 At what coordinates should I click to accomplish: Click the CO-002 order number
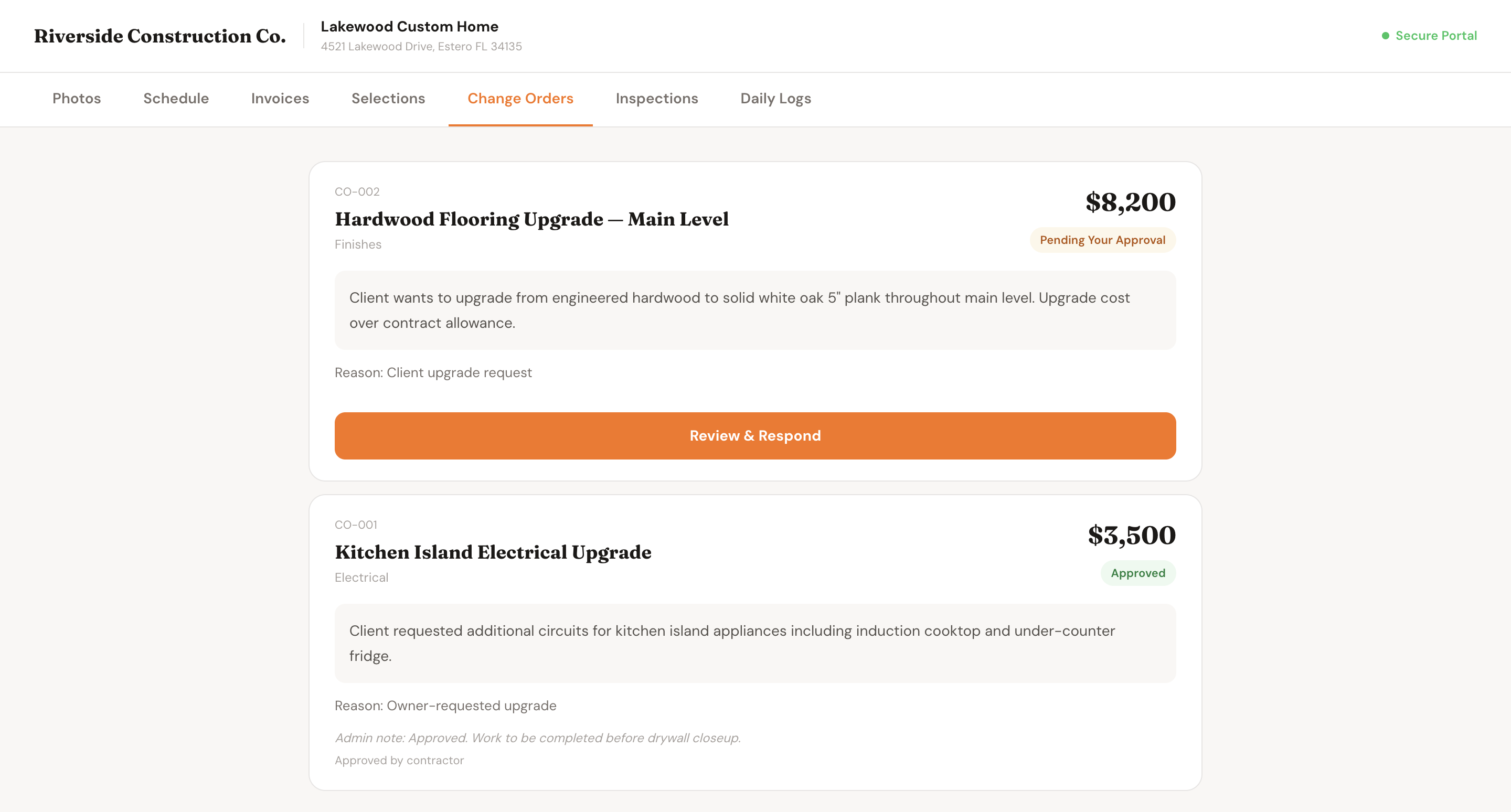point(357,191)
